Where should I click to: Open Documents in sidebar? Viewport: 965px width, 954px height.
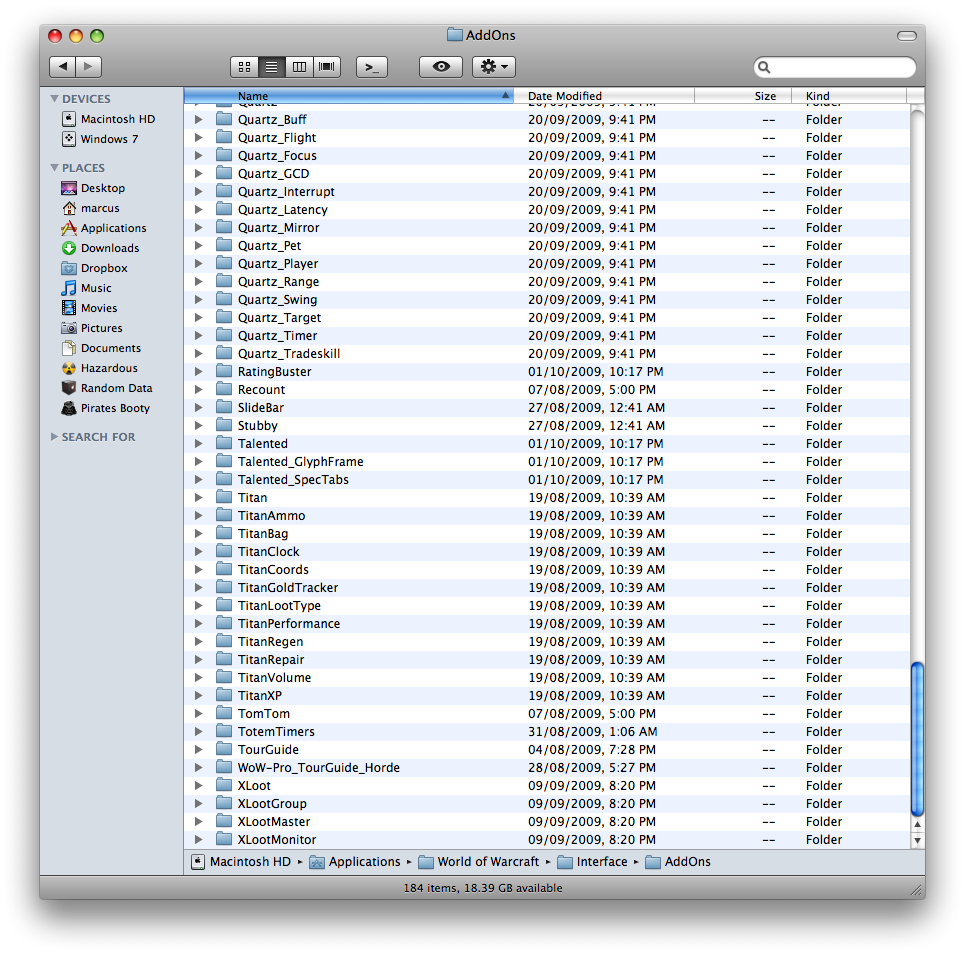point(102,348)
